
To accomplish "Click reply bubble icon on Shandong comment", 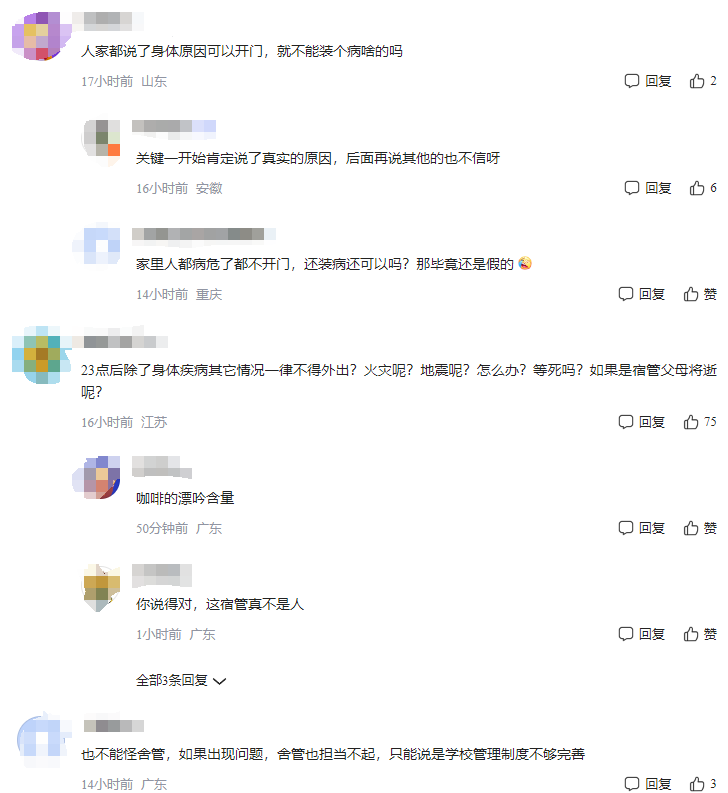I will point(631,81).
